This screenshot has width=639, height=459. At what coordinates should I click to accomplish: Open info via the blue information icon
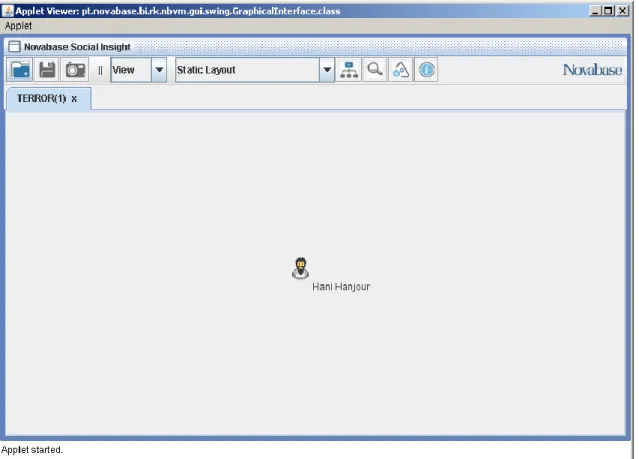pos(426,70)
